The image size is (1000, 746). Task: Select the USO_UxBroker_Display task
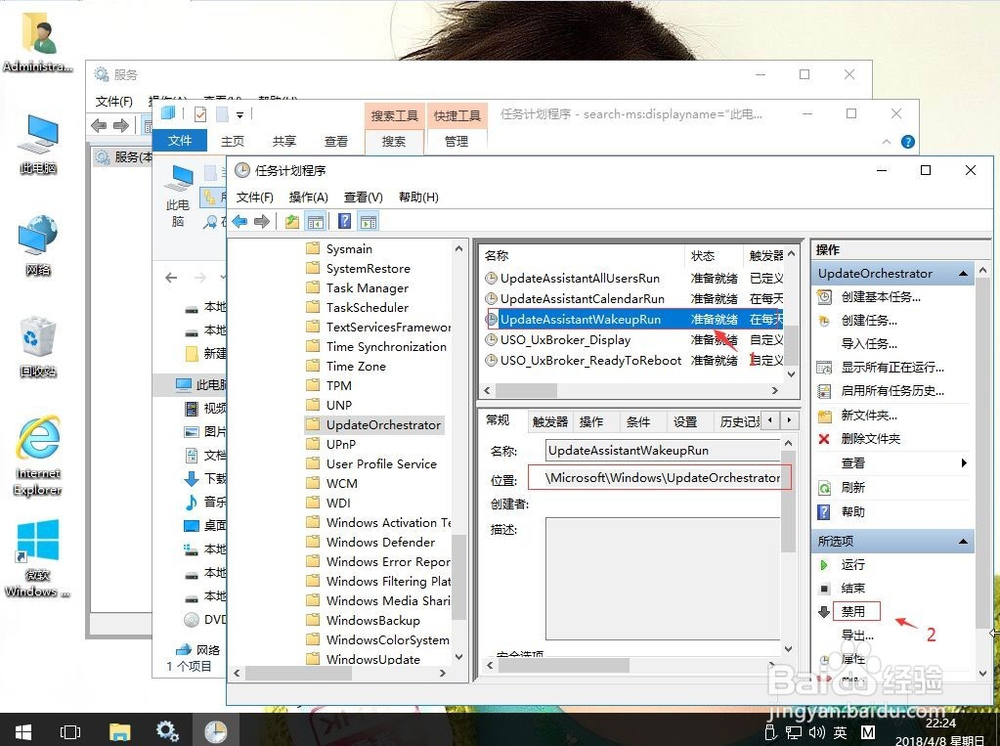point(565,340)
